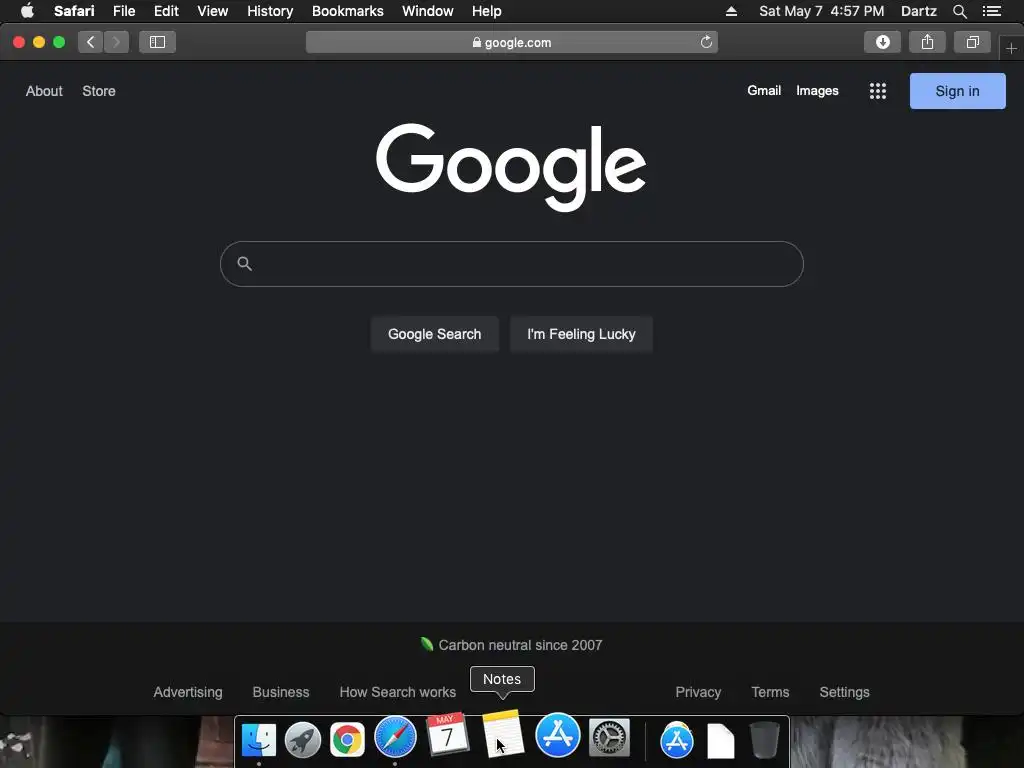Open Trash in the Dock
Screen dimensions: 1024x768
point(765,740)
